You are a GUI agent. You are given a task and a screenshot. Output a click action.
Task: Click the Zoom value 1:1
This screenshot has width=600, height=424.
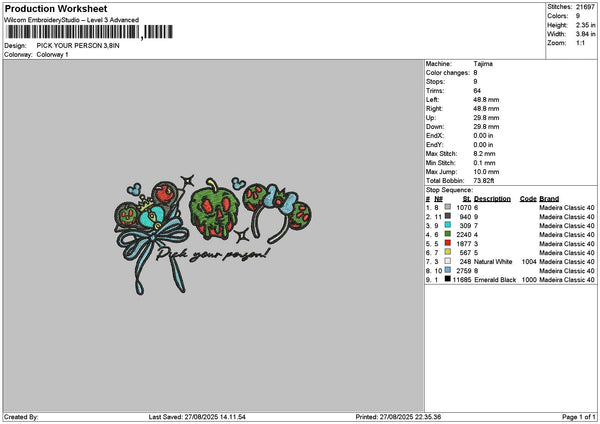click(x=580, y=43)
